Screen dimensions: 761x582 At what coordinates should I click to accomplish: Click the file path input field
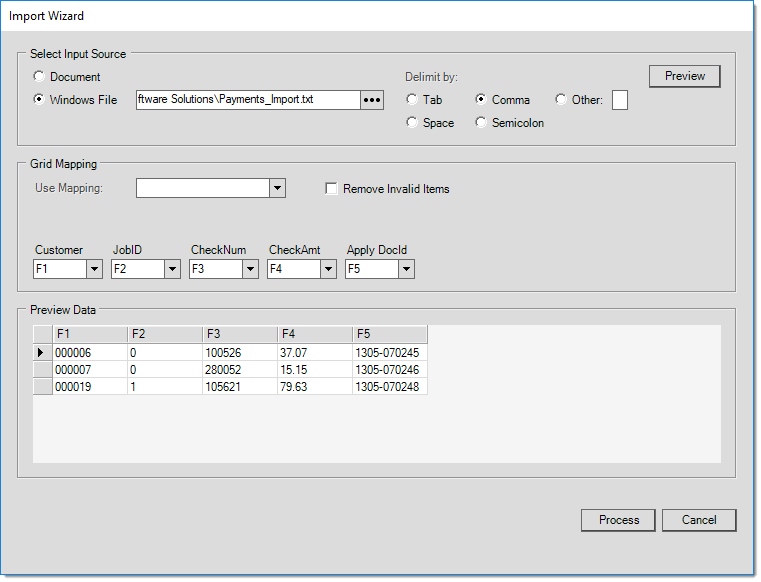coord(248,100)
